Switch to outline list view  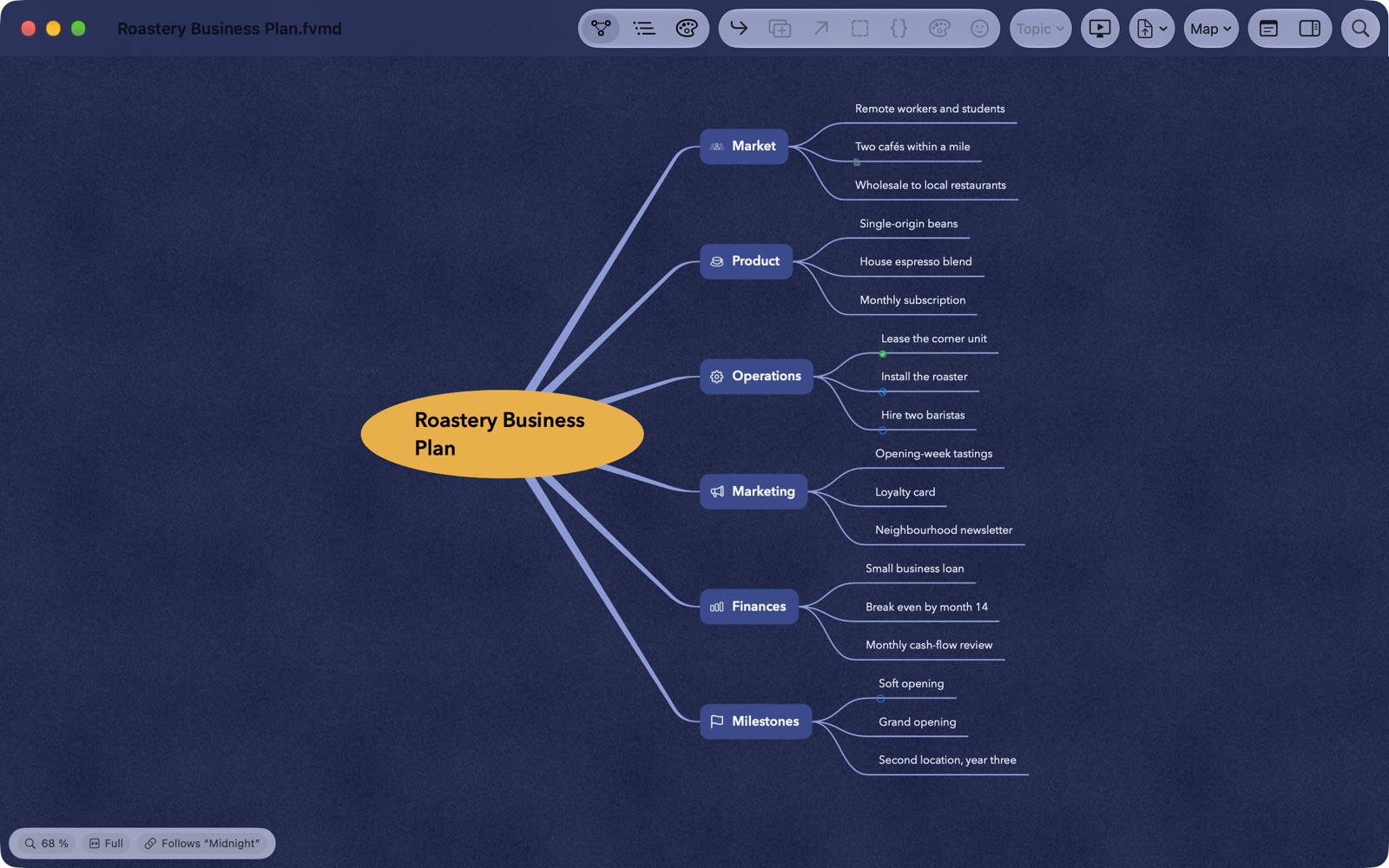(644, 29)
